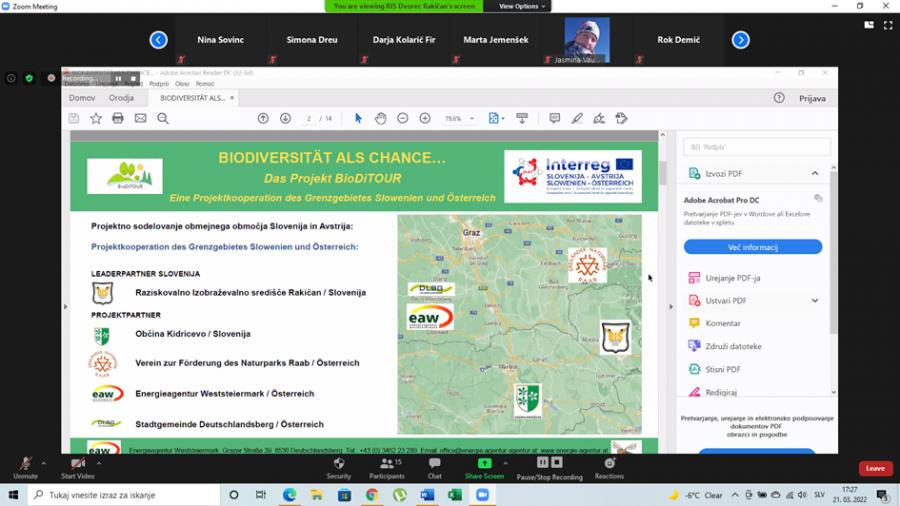
Task: Close the BIODIVERSITÄT document tab
Action: point(232,98)
